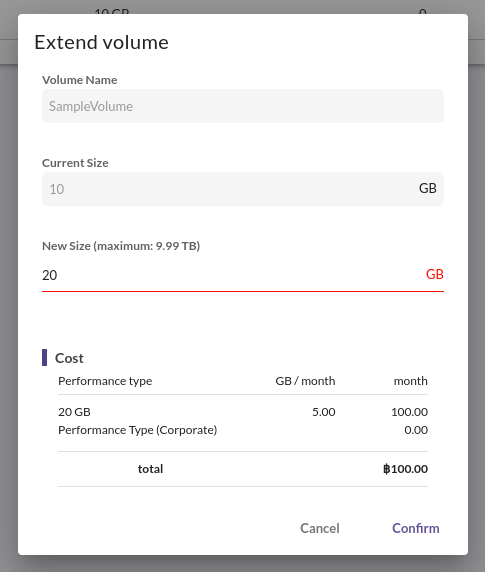
Task: Click the Cancel button
Action: 320,528
